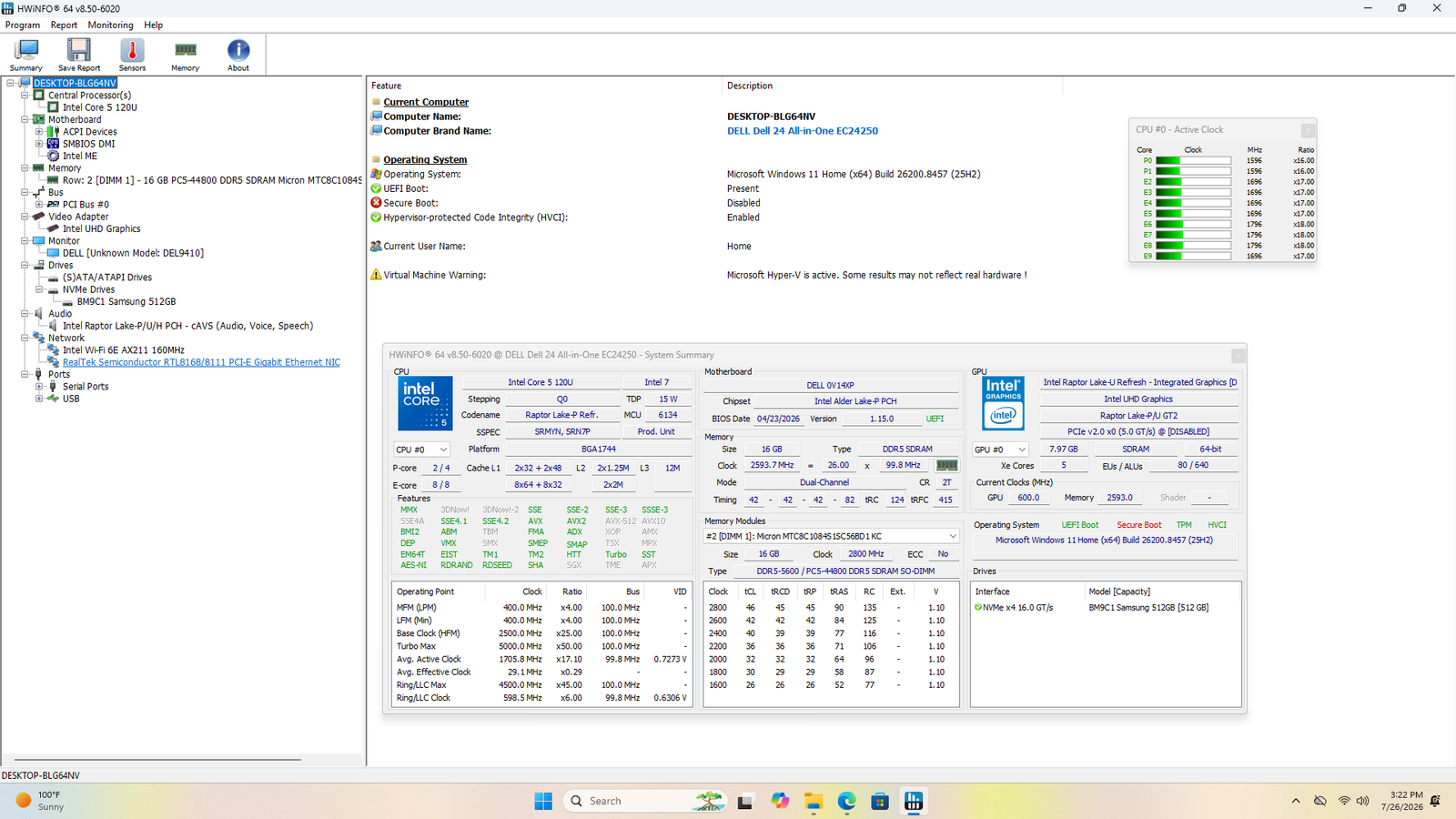The width and height of the screenshot is (1456, 819).
Task: Click the Windows Start button
Action: [x=543, y=801]
